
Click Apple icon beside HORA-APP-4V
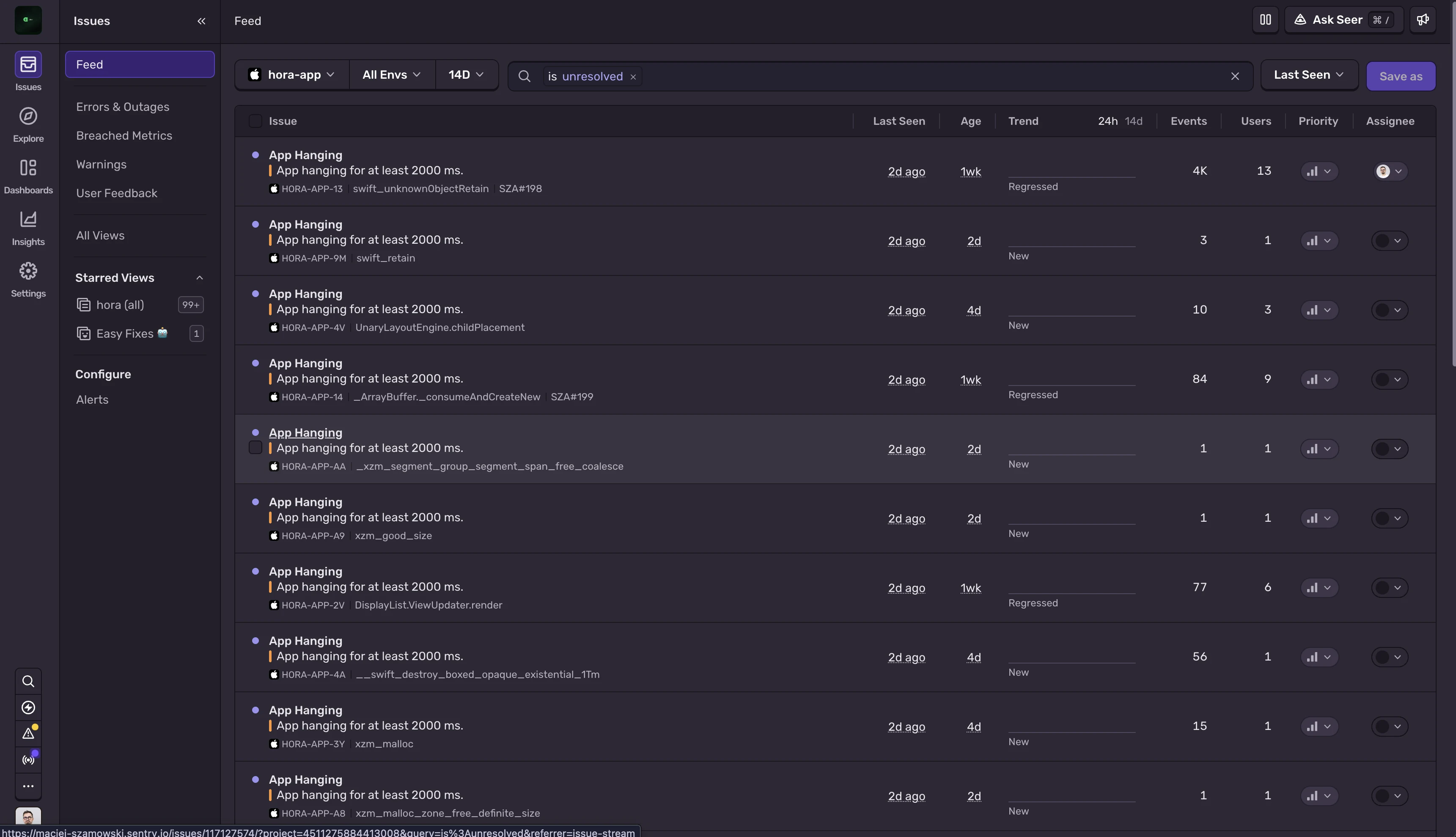coord(274,328)
